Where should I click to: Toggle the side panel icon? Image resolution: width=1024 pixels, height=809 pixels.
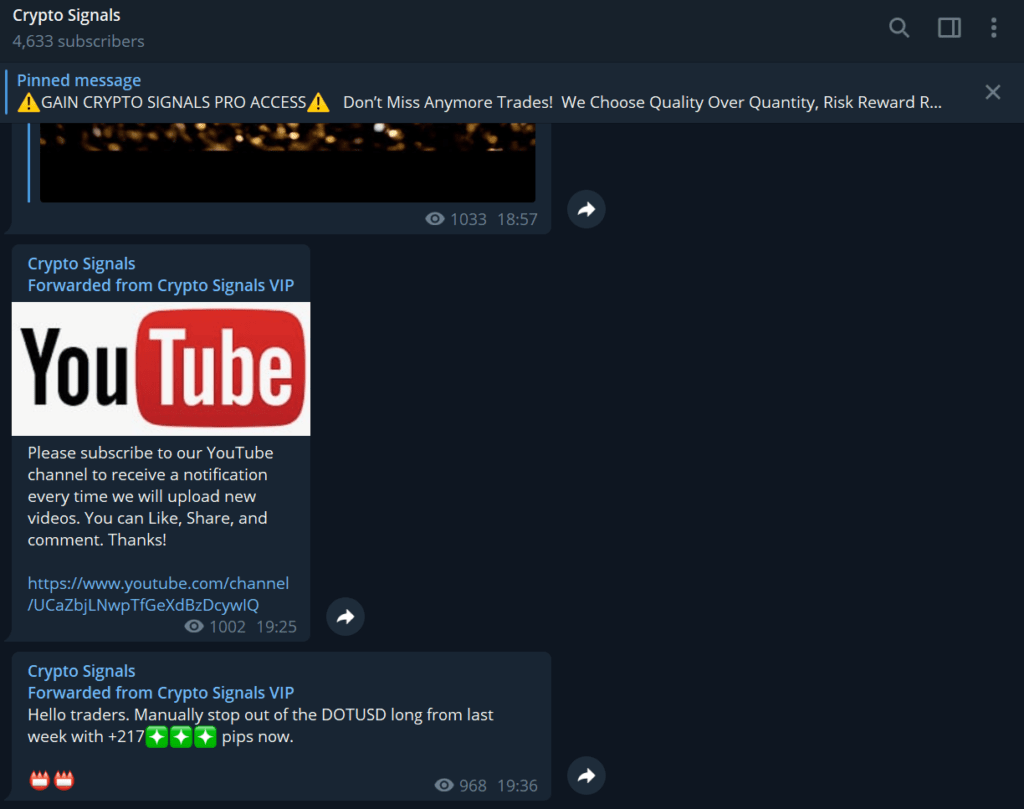tap(949, 27)
